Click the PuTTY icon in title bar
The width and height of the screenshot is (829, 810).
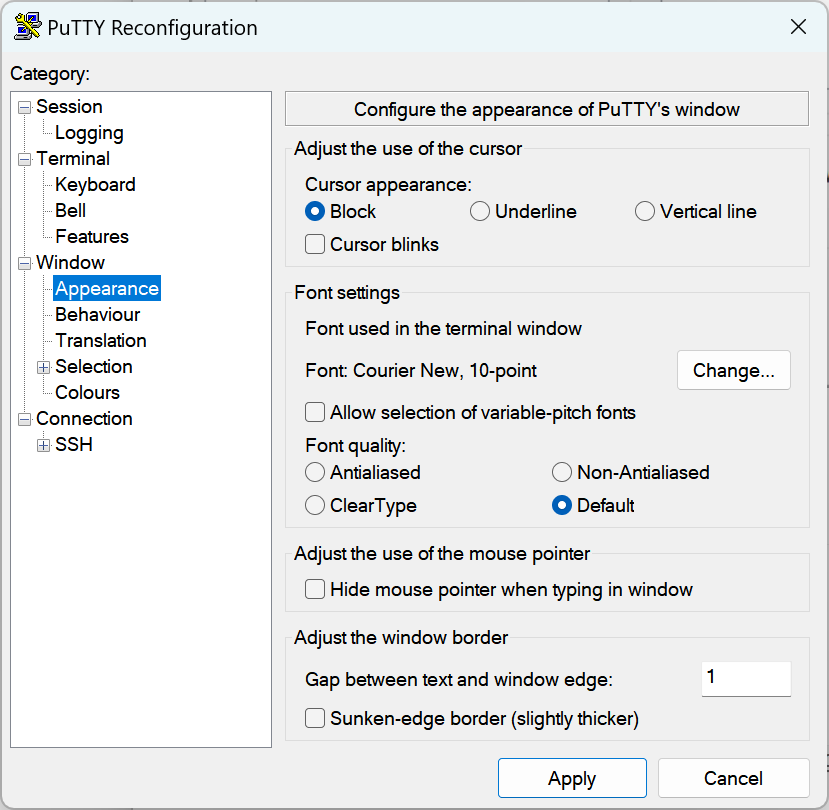pyautogui.click(x=27, y=27)
